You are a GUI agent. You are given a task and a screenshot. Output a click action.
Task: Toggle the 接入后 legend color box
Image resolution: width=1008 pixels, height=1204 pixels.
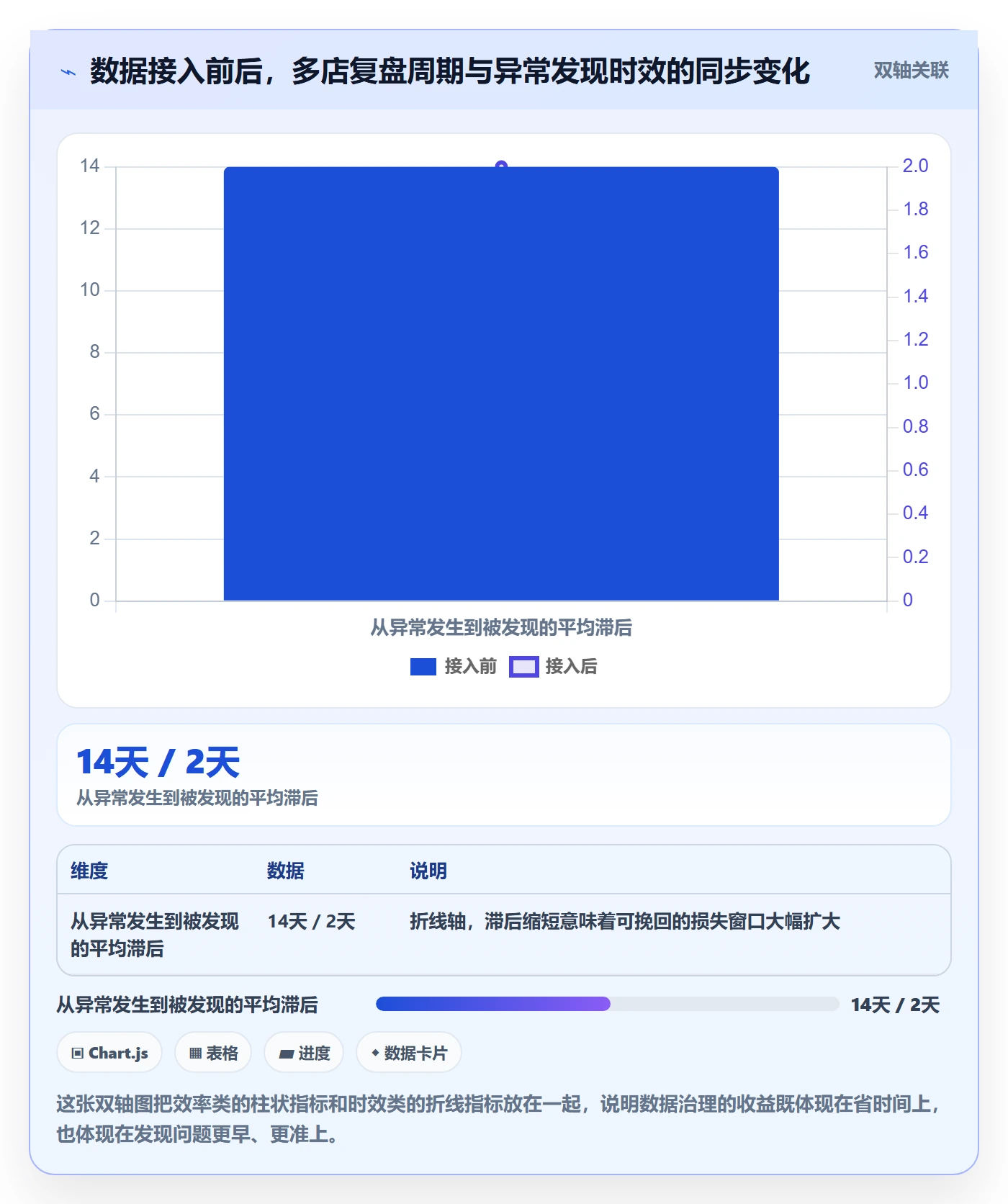click(x=523, y=667)
